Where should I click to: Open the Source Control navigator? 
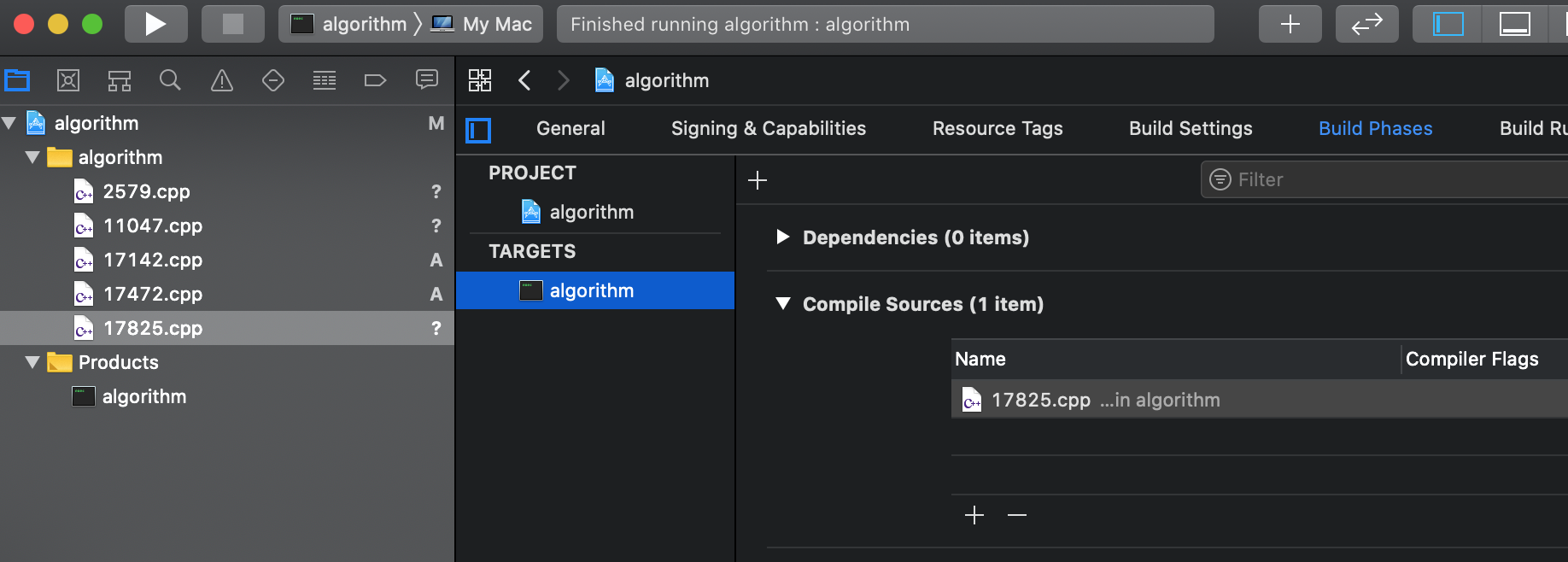click(x=68, y=80)
